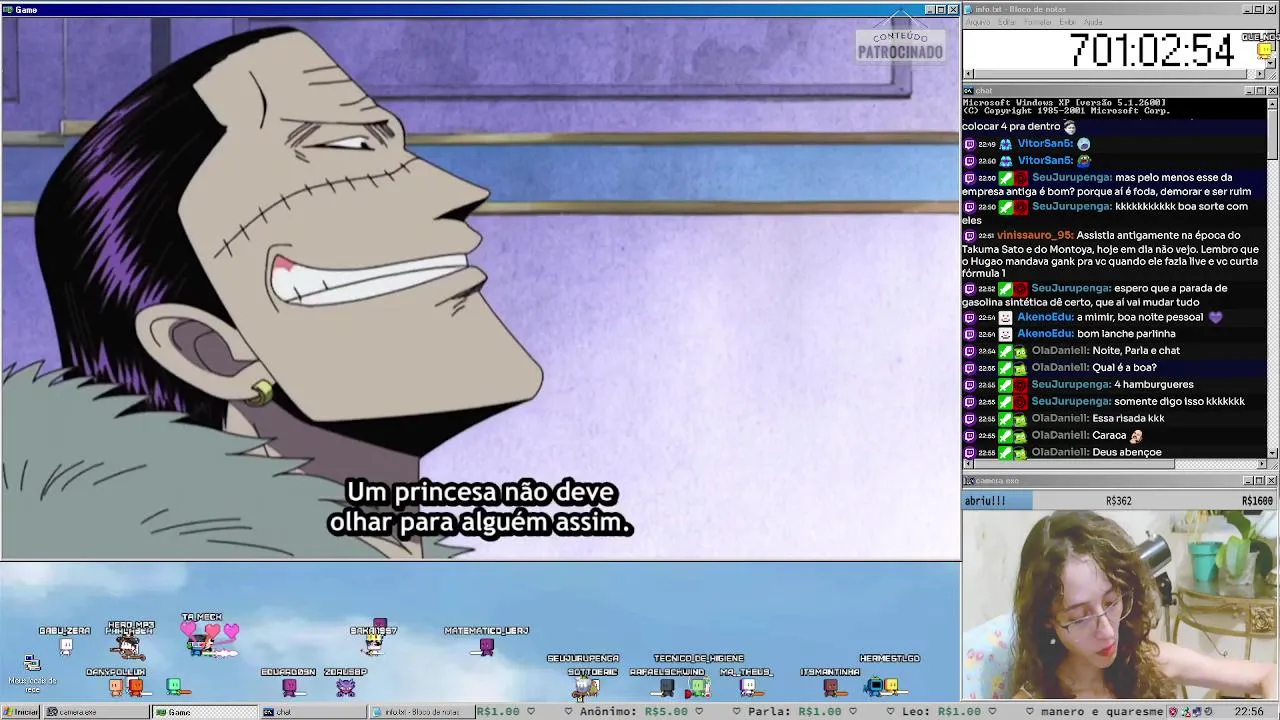Click the 'Parla: R$1.00' ticker entry
This screenshot has width=1280, height=720.
click(795, 712)
